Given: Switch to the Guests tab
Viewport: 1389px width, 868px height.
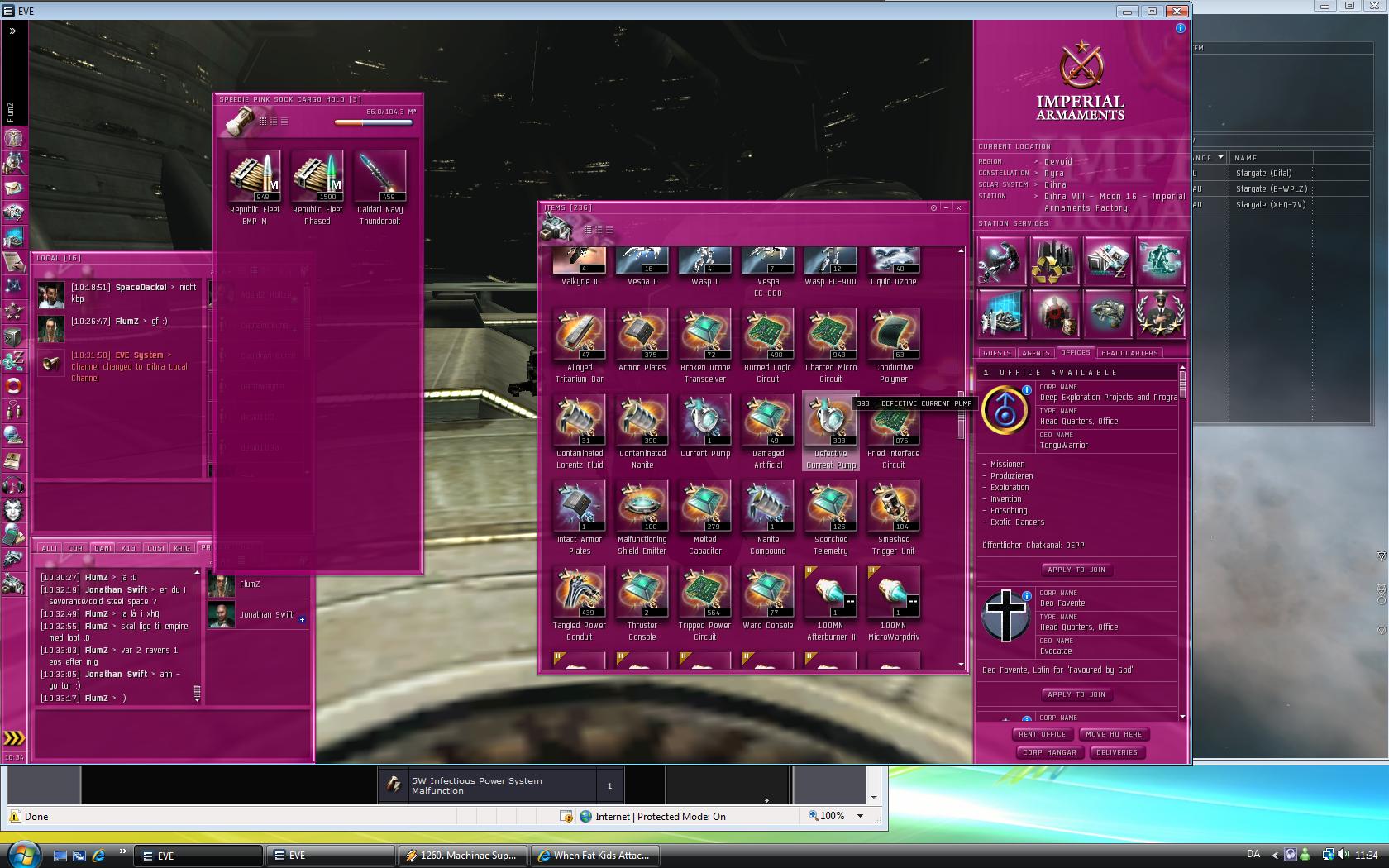Looking at the screenshot, I should pos(996,353).
